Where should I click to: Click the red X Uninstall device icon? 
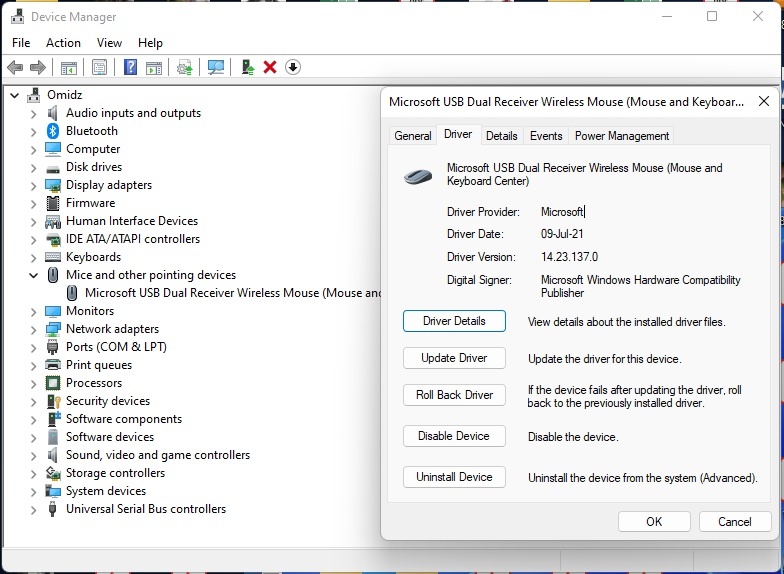[x=270, y=67]
